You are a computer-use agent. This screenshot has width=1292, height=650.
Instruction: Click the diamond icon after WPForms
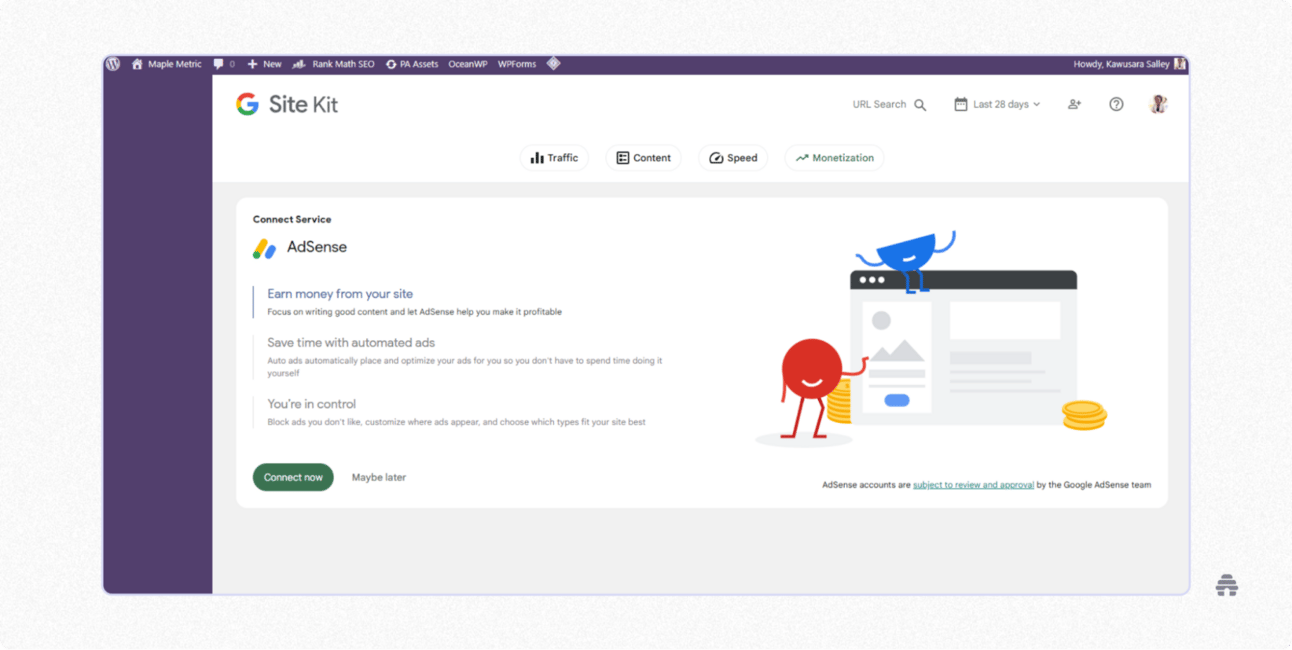[x=554, y=63]
